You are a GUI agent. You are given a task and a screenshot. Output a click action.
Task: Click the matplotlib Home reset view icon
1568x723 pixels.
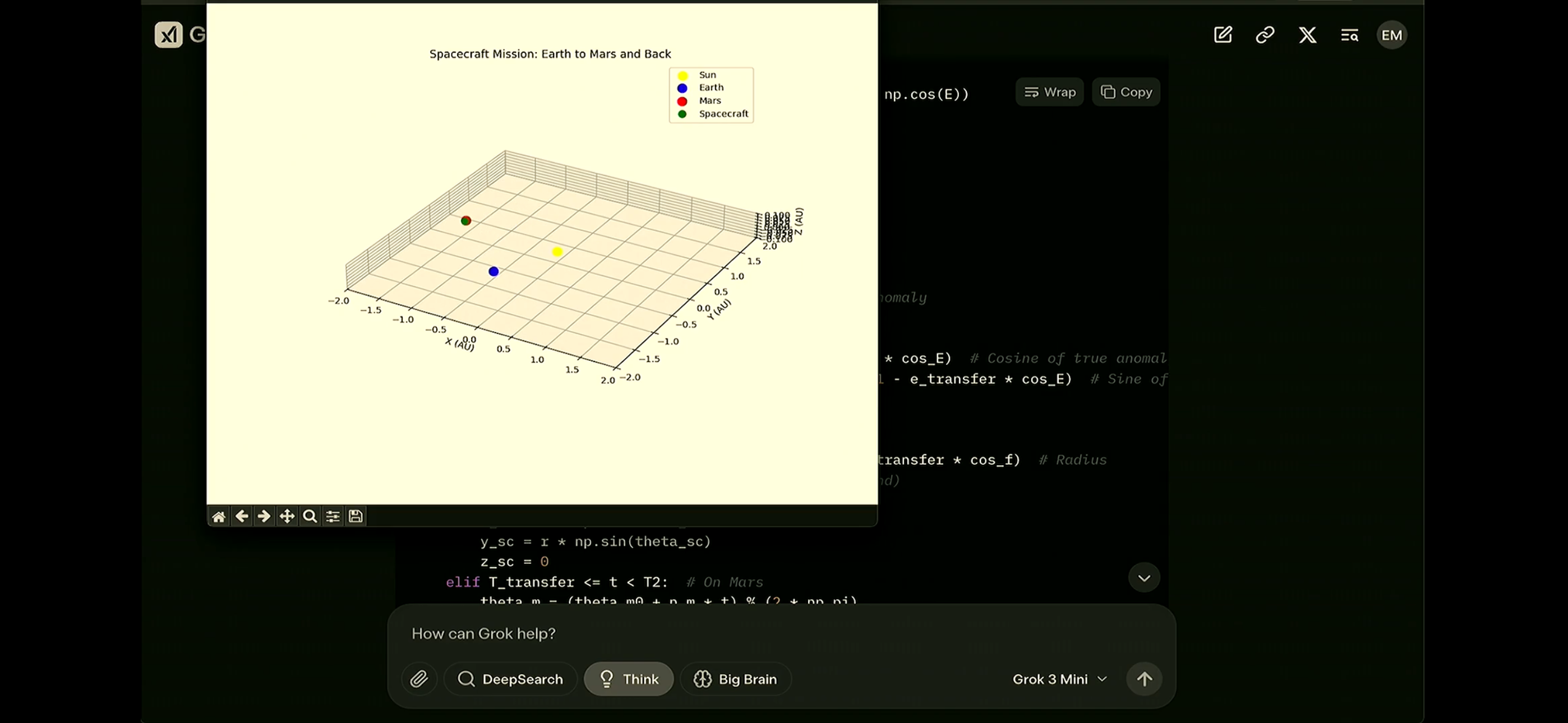click(219, 517)
